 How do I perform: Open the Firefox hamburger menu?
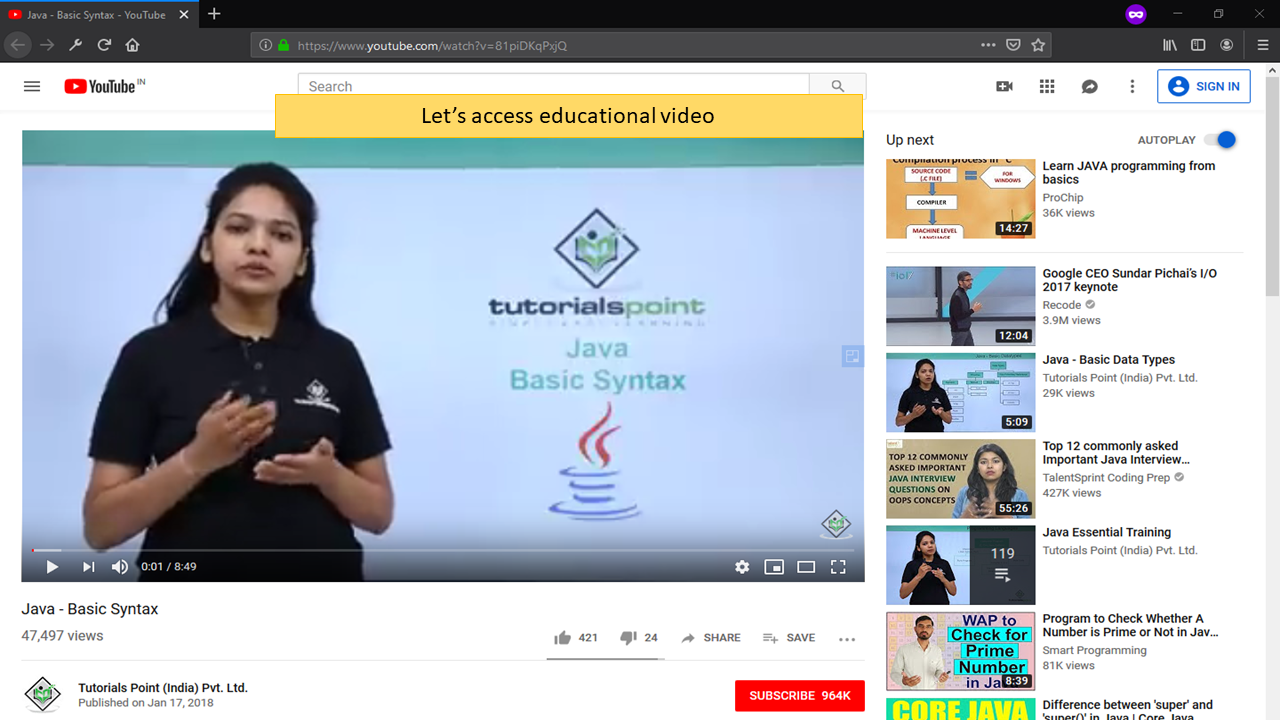tap(1263, 45)
